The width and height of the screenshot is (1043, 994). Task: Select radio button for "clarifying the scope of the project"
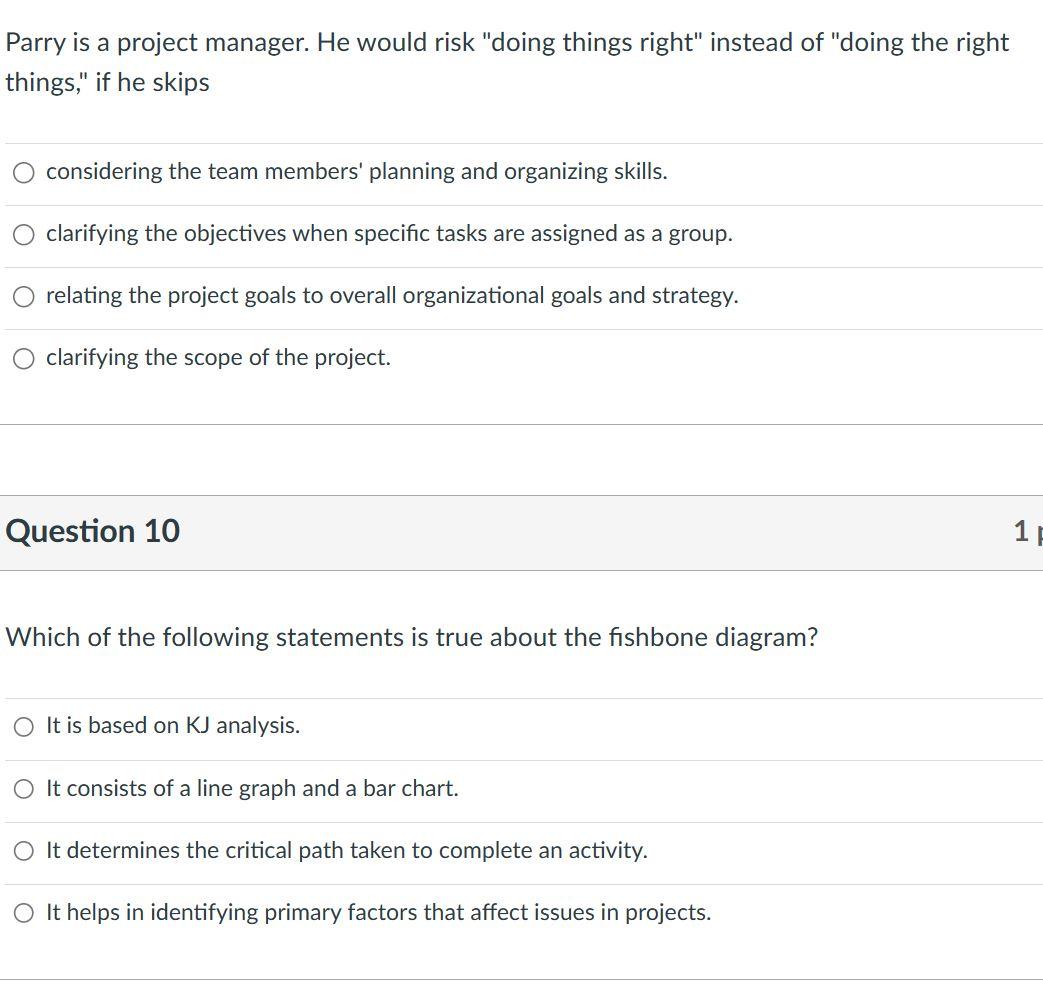click(23, 357)
